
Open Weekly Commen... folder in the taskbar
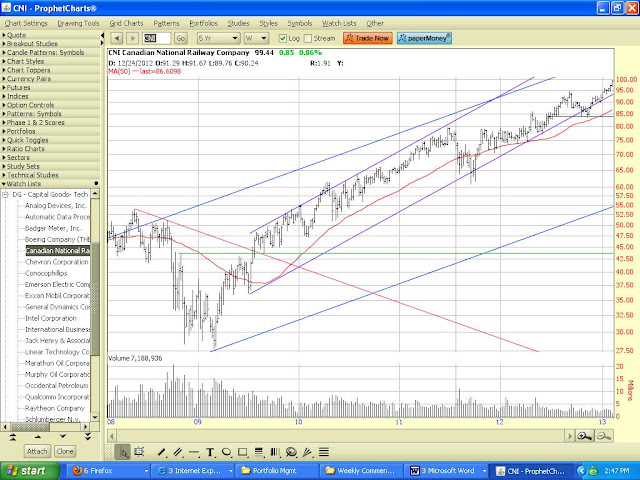click(x=362, y=471)
